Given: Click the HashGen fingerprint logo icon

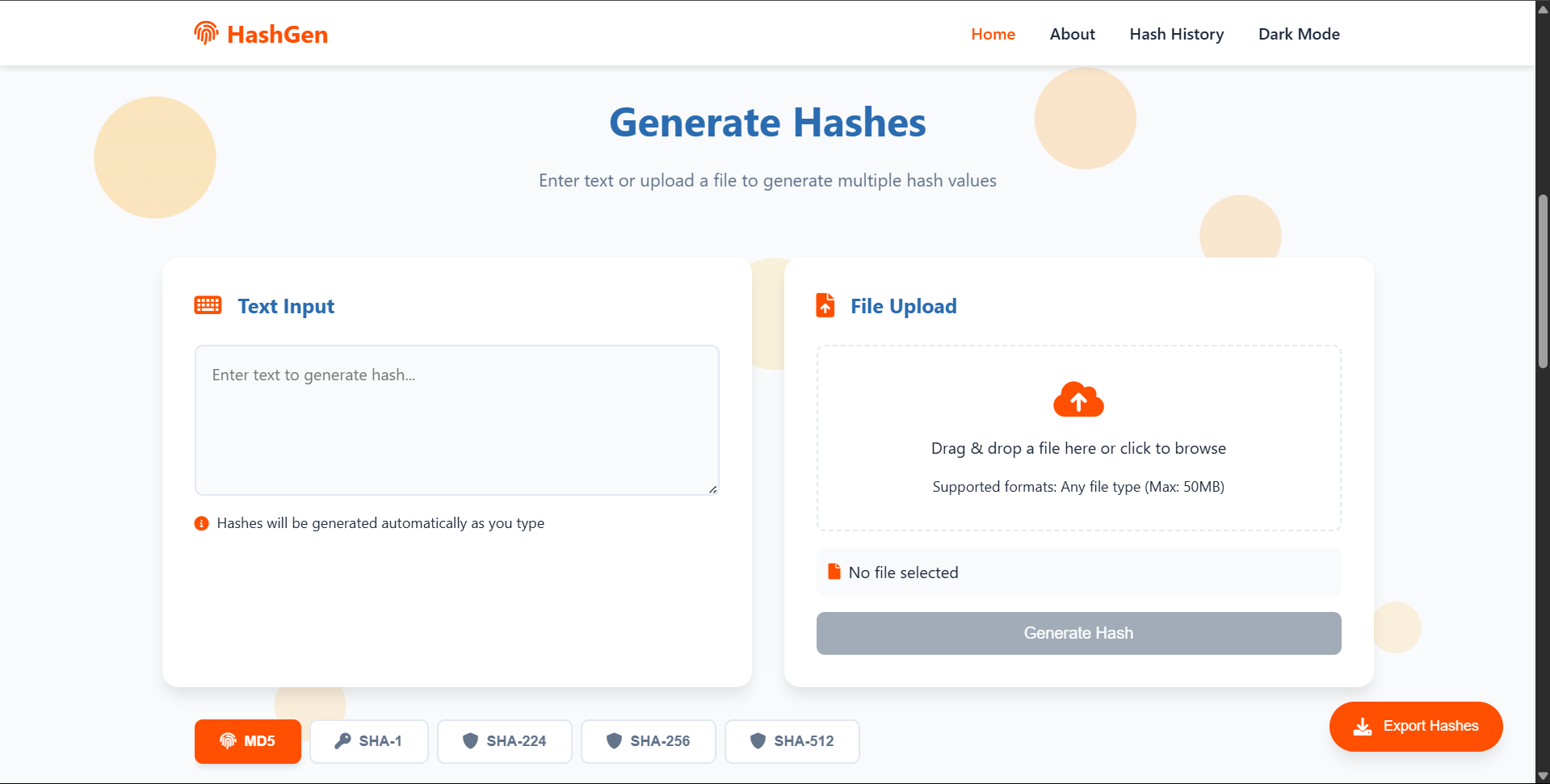Looking at the screenshot, I should (206, 33).
